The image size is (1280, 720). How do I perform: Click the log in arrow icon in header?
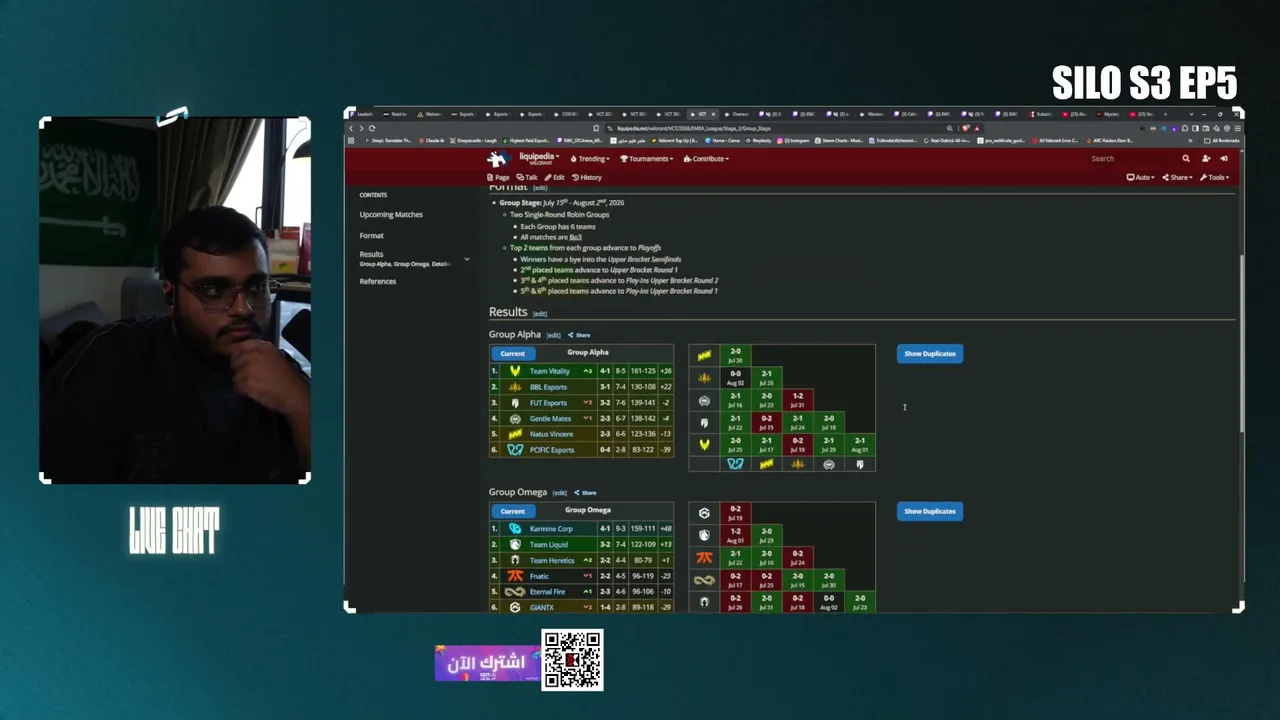[x=1224, y=159]
